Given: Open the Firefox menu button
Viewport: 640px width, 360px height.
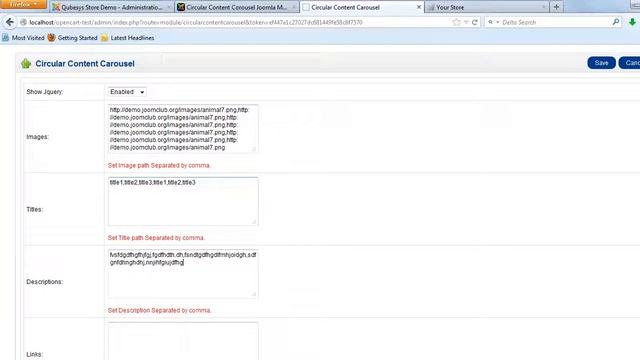Looking at the screenshot, I should [24, 4].
